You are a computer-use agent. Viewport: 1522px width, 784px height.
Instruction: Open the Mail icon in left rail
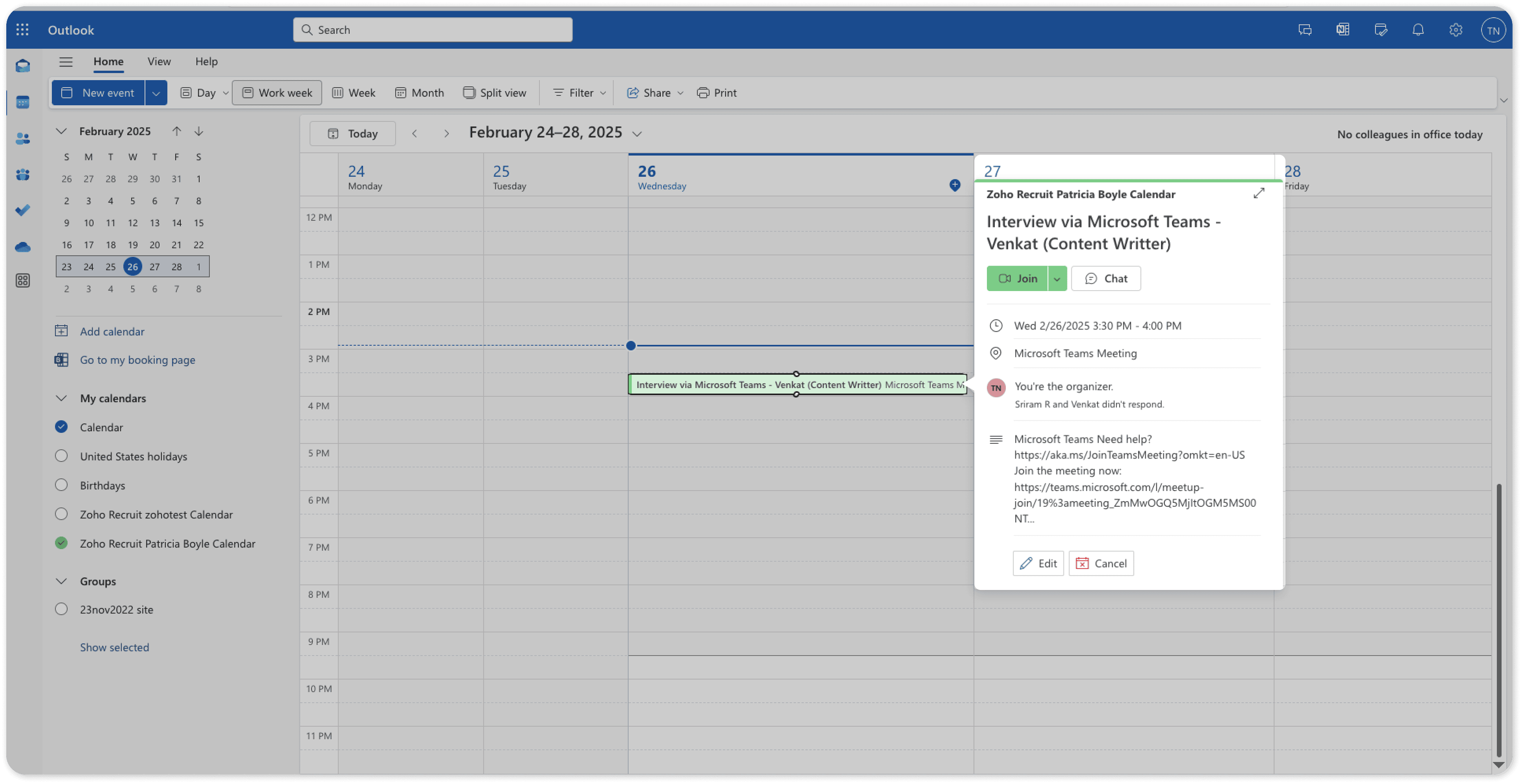tap(22, 66)
